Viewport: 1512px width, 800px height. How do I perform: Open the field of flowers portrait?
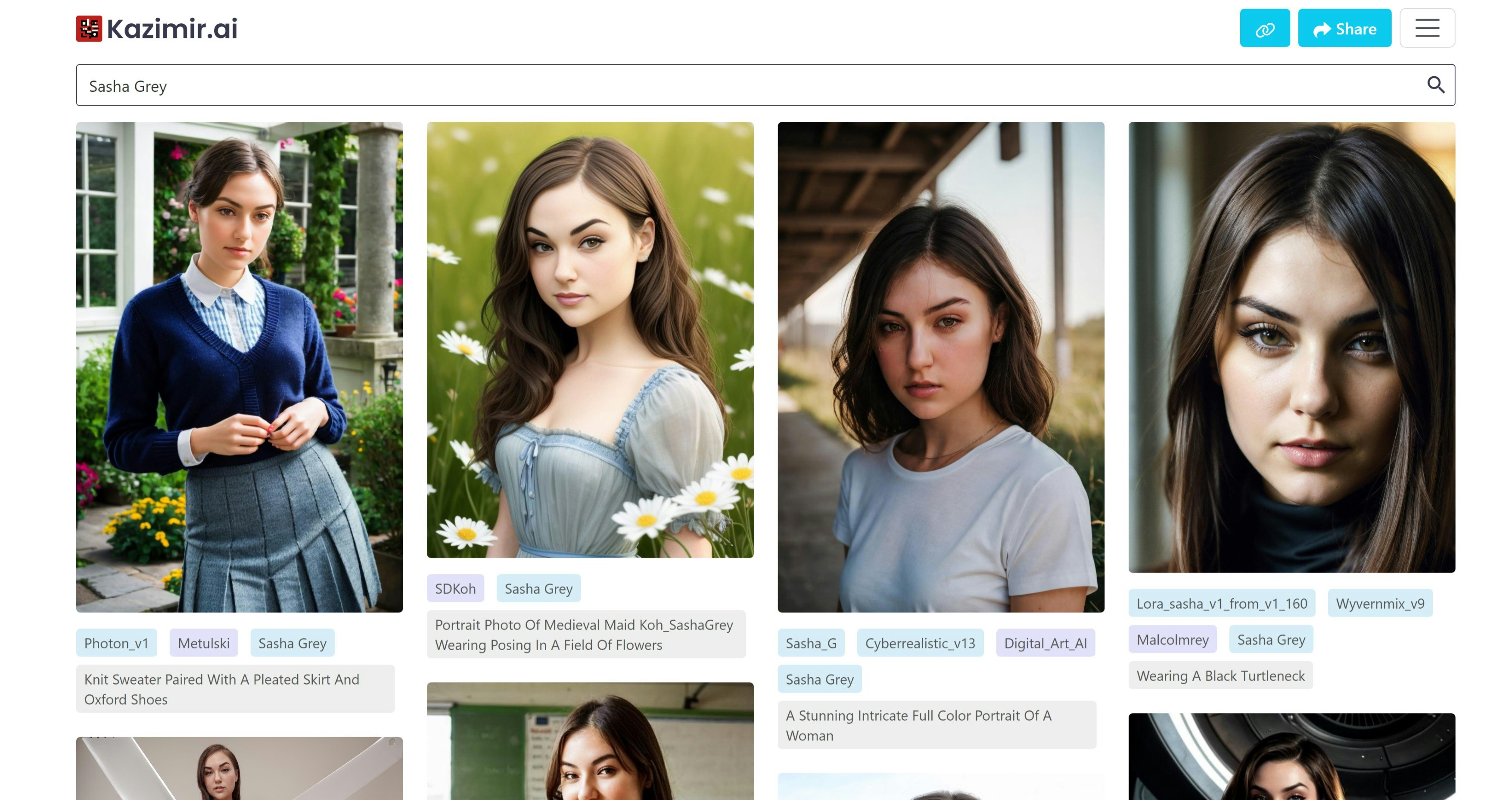pos(589,339)
